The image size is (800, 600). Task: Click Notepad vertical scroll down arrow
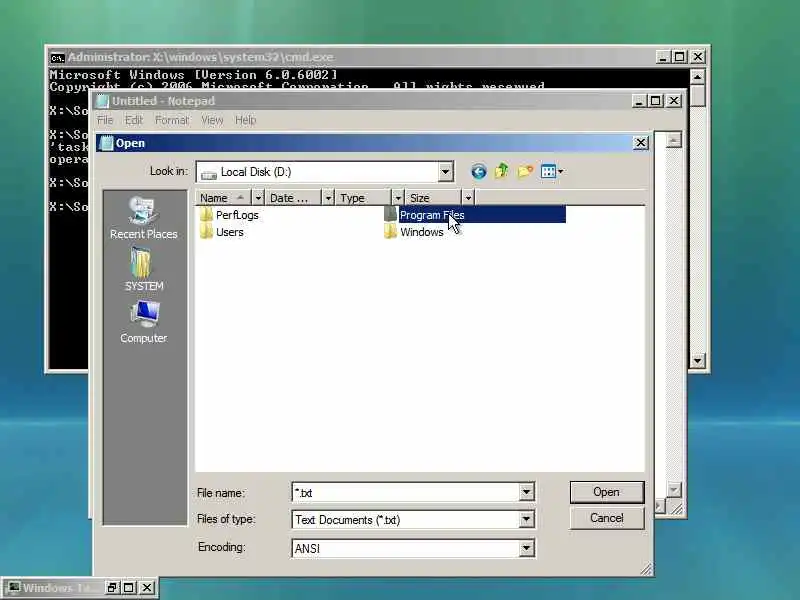673,490
